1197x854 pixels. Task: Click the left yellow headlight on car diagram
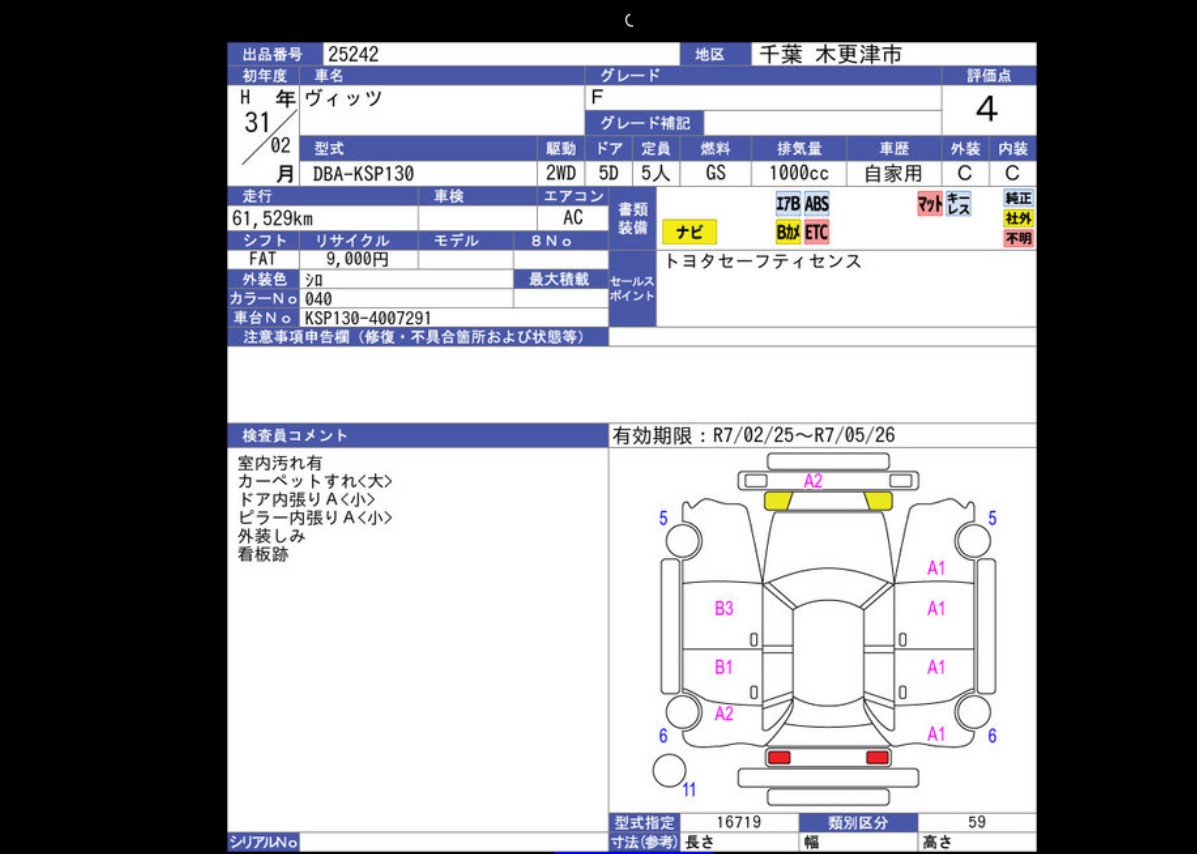click(x=778, y=501)
